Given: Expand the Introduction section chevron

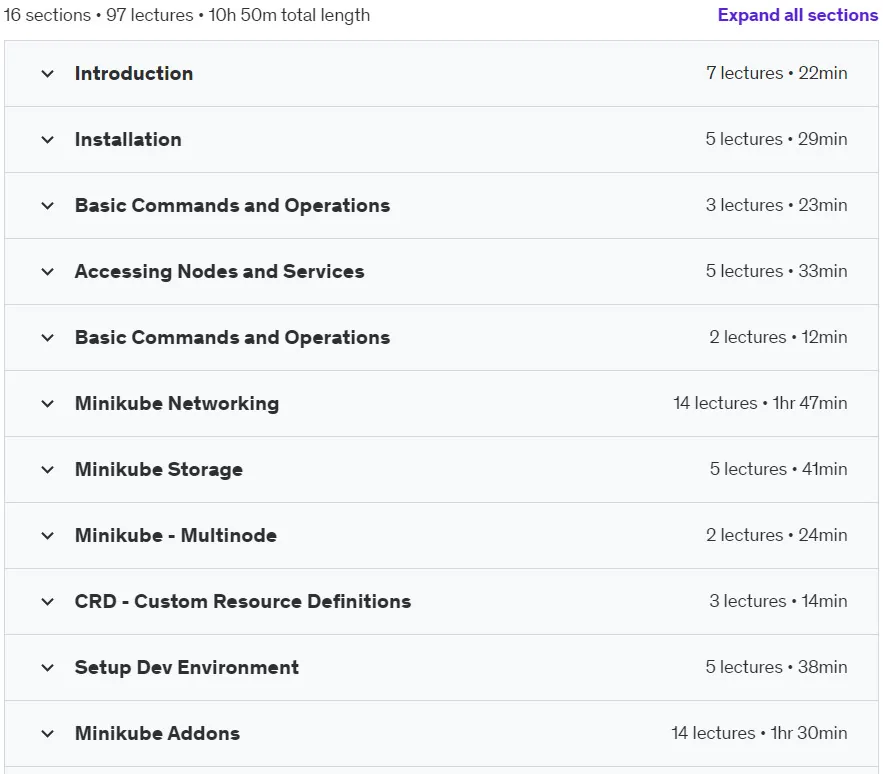Looking at the screenshot, I should 48,74.
